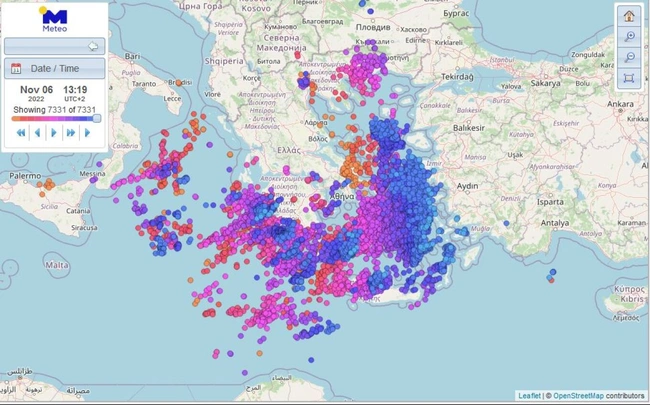Click the time slider's blue handle
Image resolution: width=650 pixels, height=405 pixels.
coord(97,118)
